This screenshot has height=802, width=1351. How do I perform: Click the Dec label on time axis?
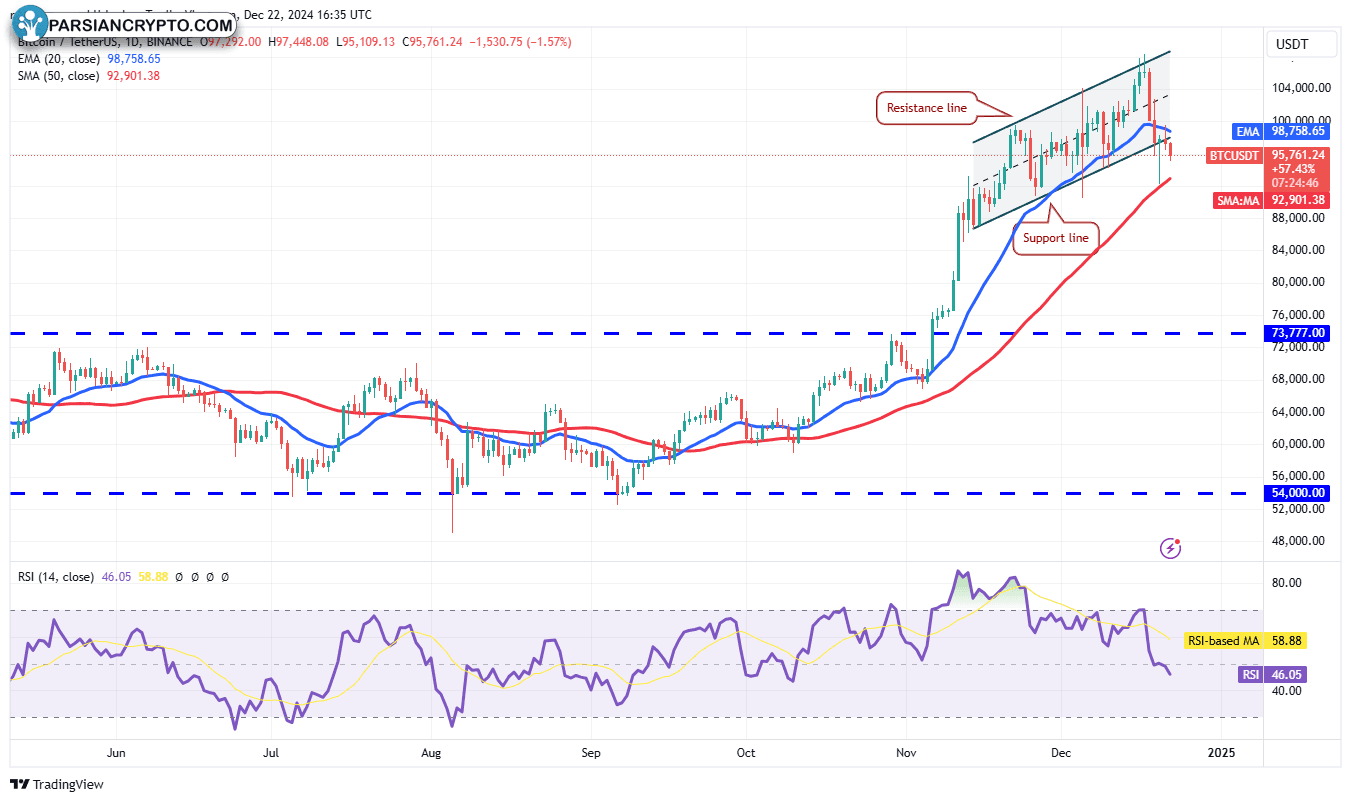tap(1061, 752)
